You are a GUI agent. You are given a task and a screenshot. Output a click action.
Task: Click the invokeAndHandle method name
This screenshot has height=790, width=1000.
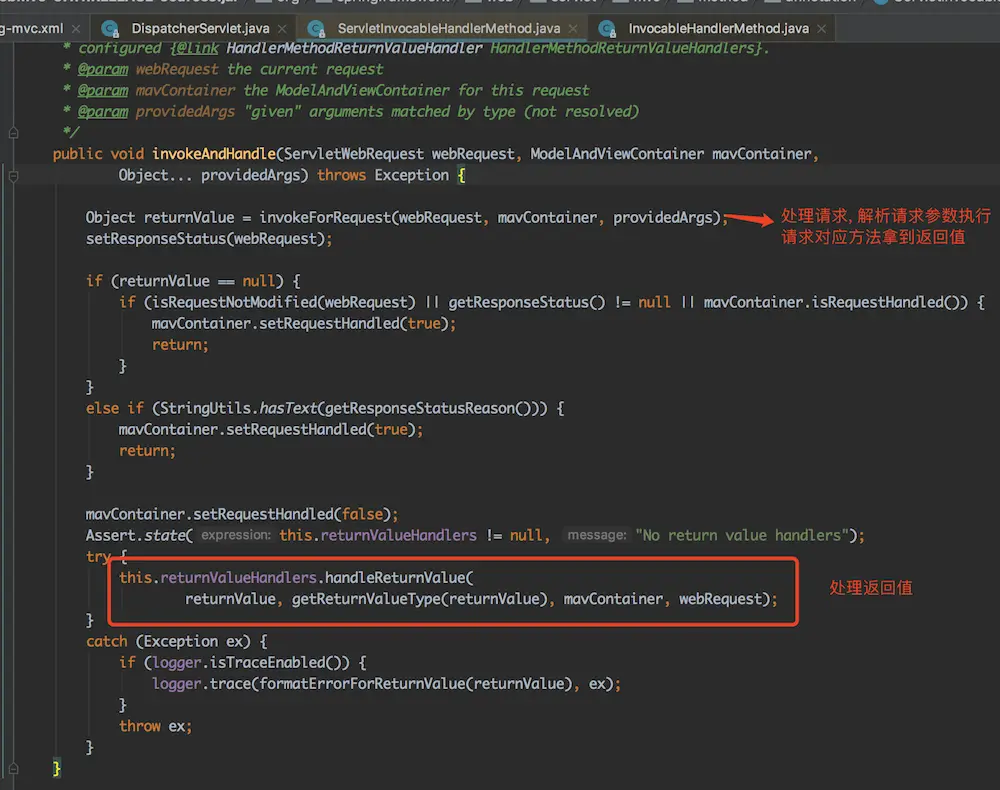tap(214, 154)
